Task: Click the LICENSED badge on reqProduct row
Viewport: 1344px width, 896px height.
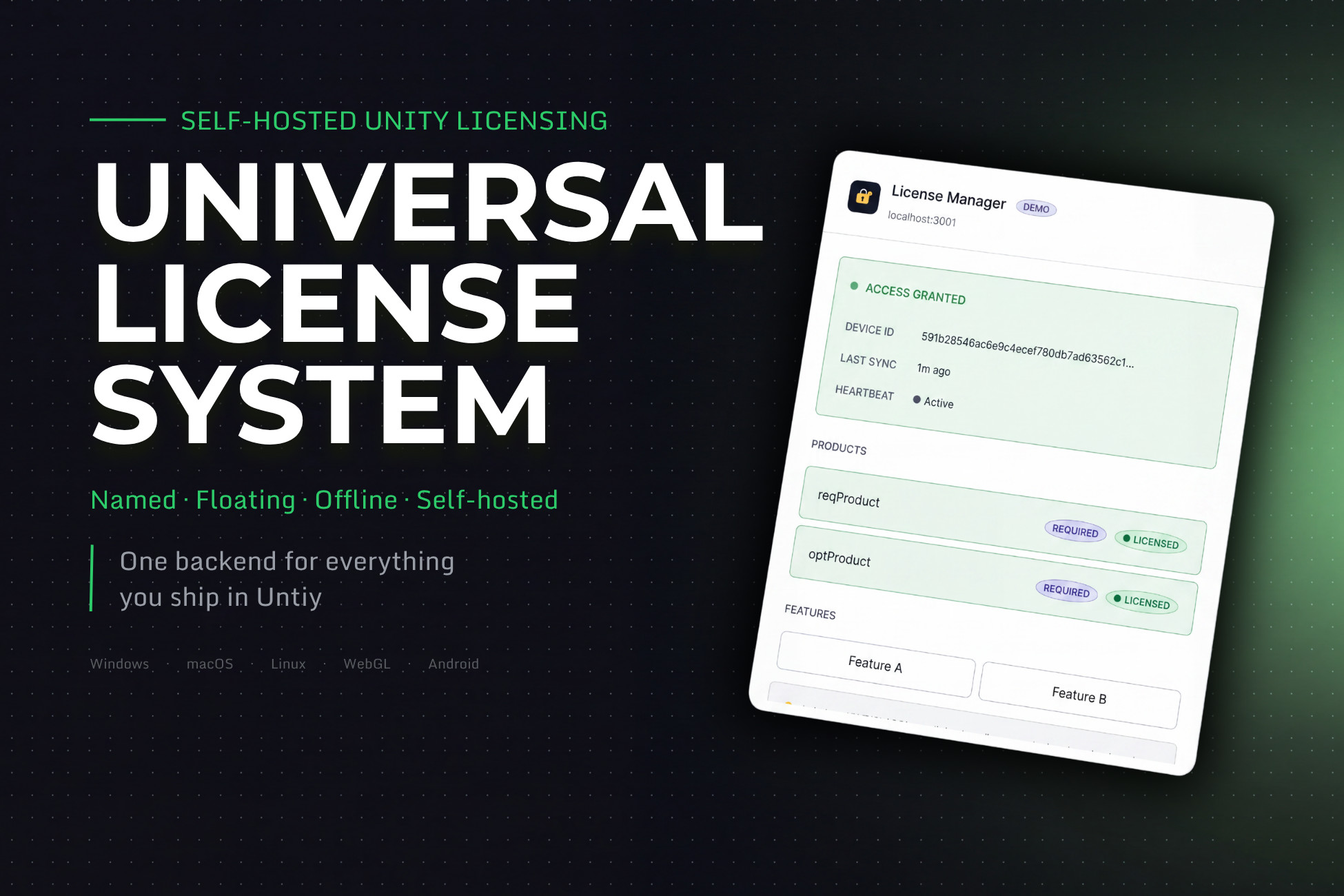Action: [x=1150, y=542]
